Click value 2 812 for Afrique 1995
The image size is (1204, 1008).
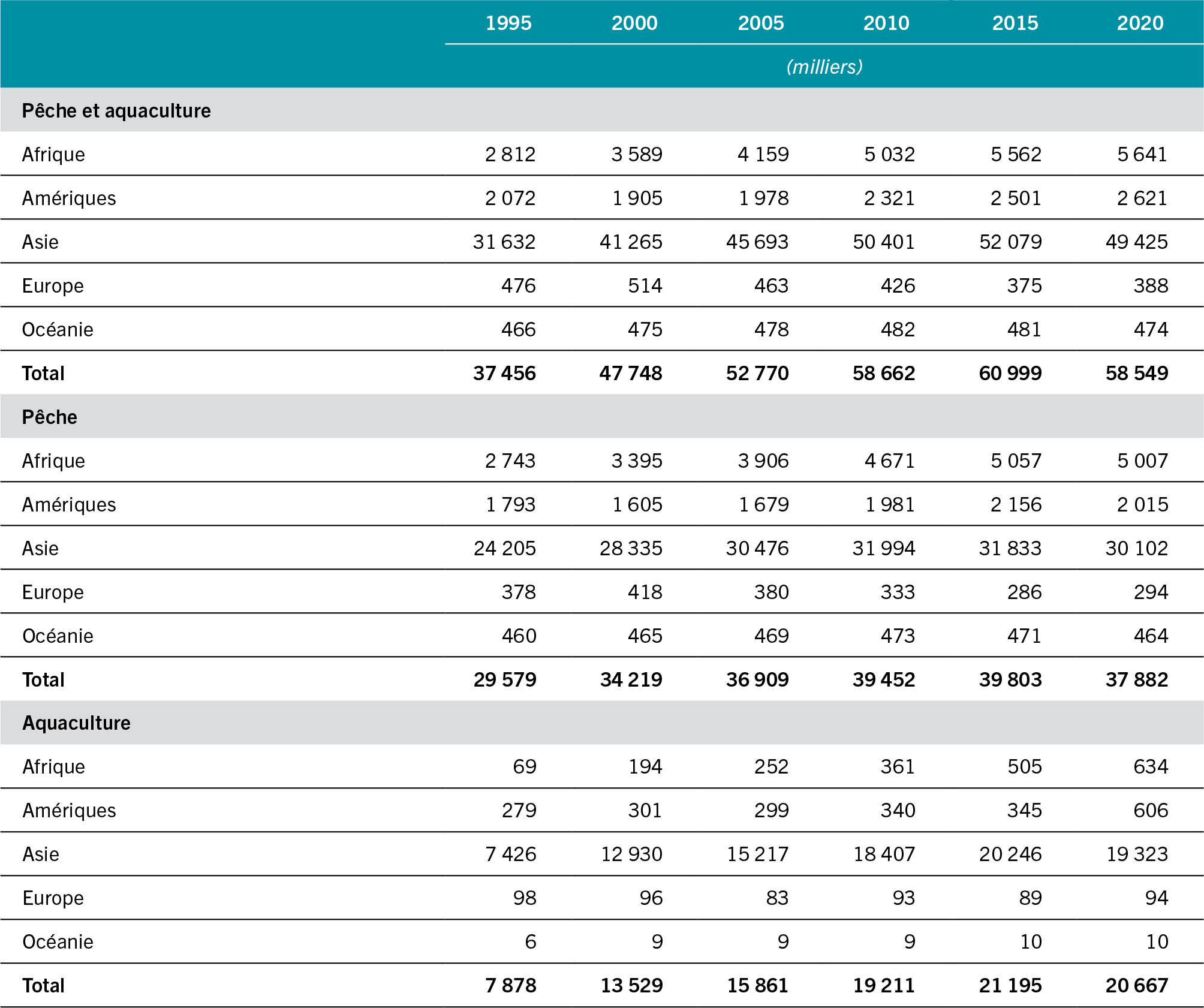[510, 155]
